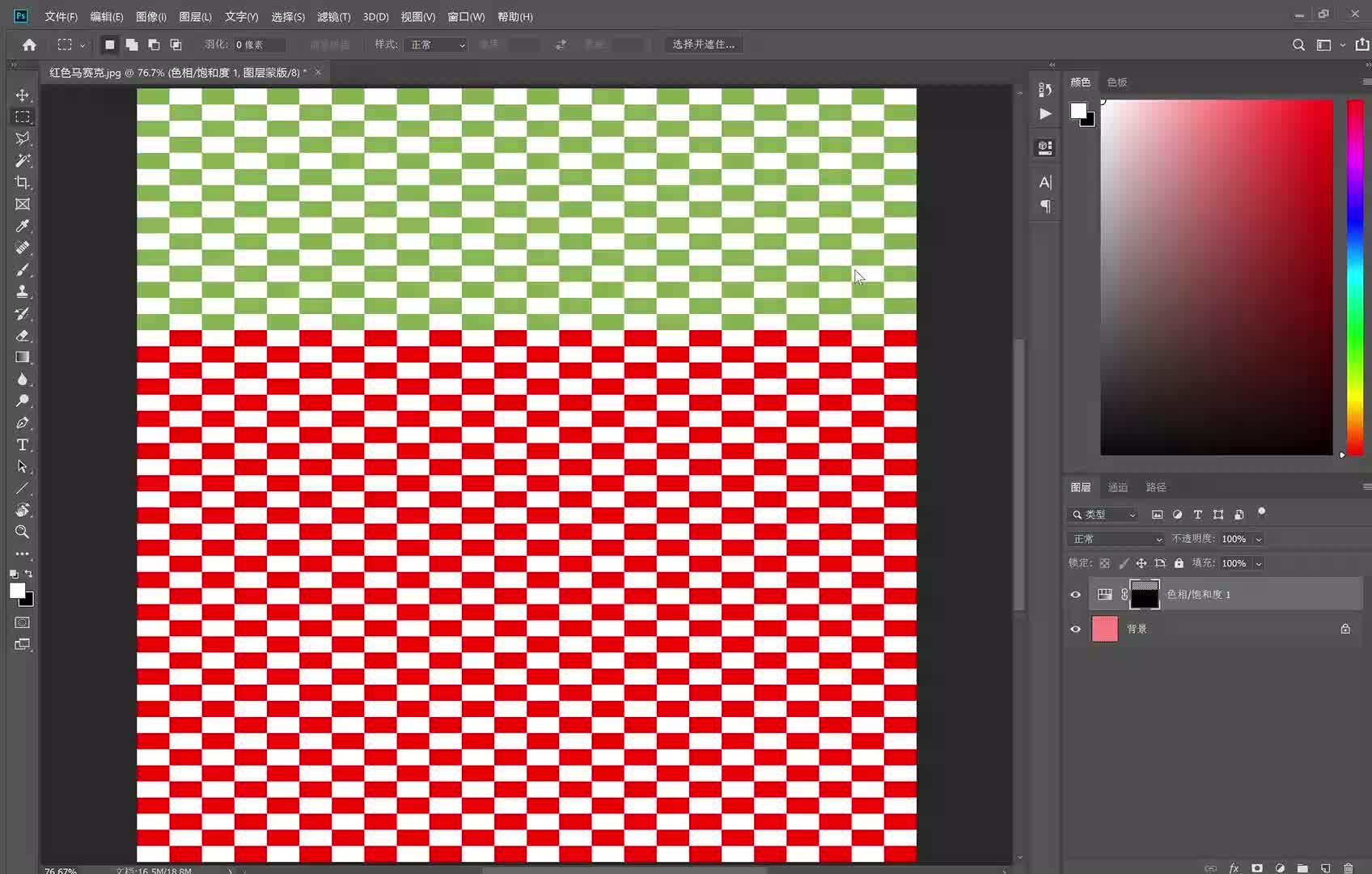1372x874 pixels.
Task: Open the Layers panel flyout menu
Action: click(x=1366, y=487)
